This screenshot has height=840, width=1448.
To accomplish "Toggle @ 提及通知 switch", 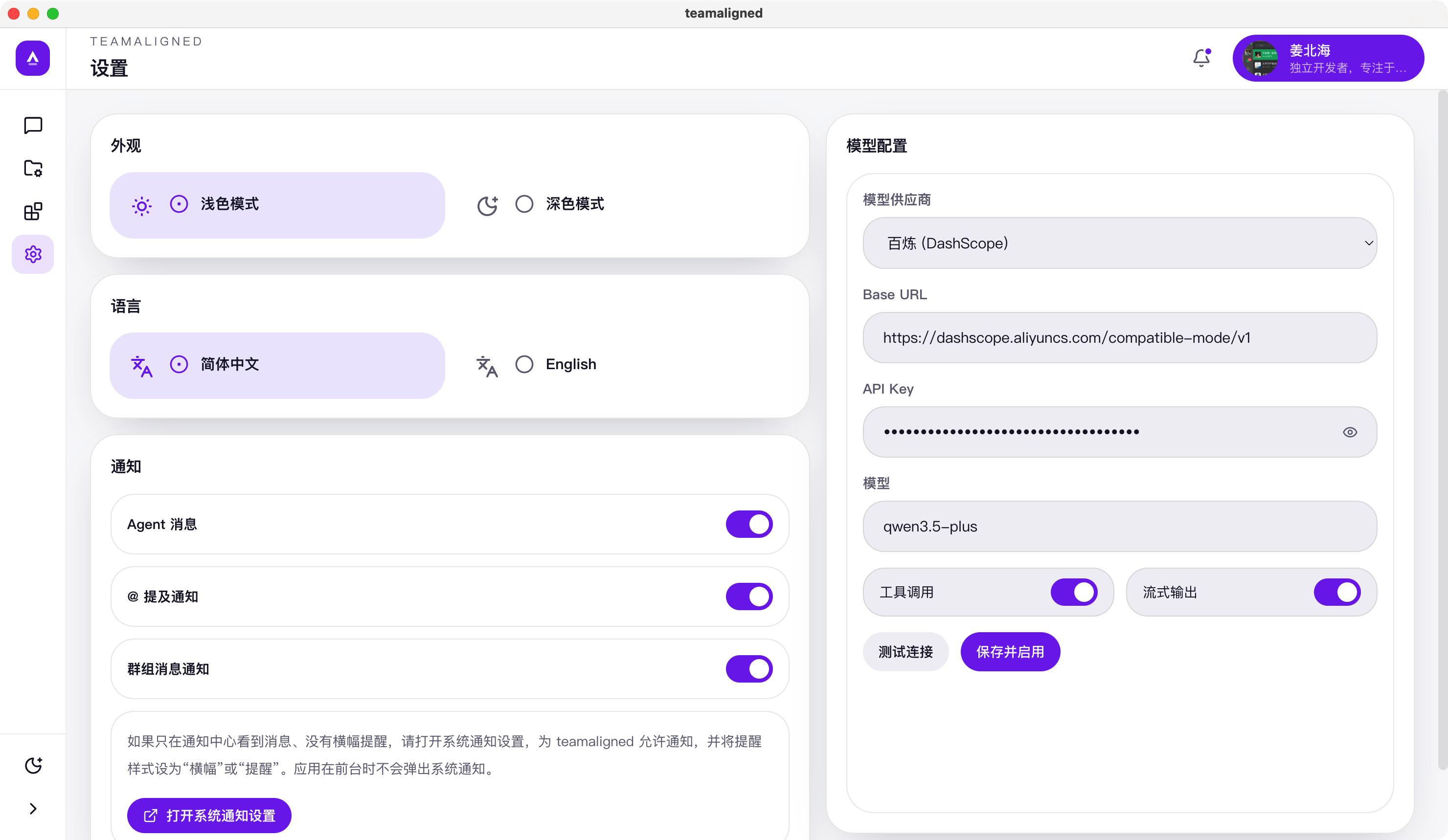I will point(749,597).
